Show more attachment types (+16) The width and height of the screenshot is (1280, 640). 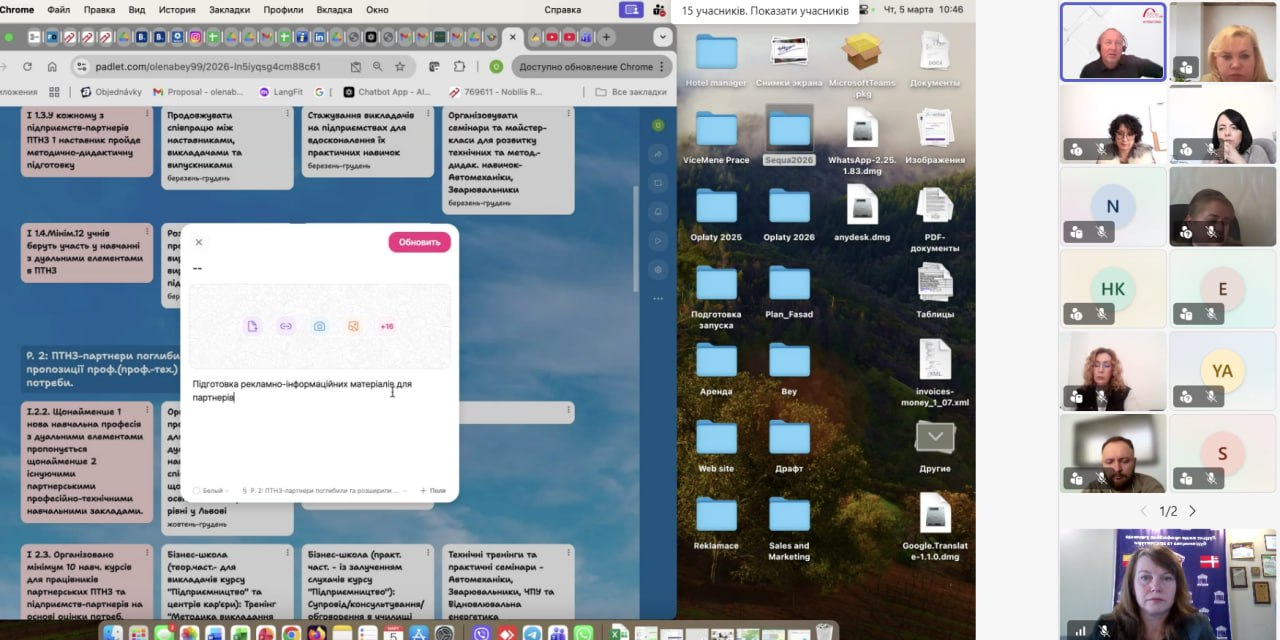click(x=387, y=326)
